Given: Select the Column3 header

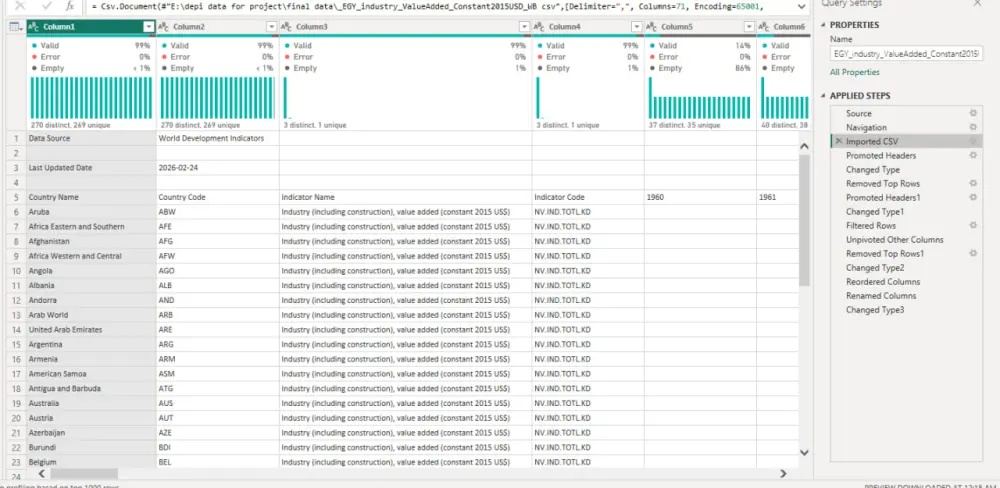Looking at the screenshot, I should [x=405, y=27].
